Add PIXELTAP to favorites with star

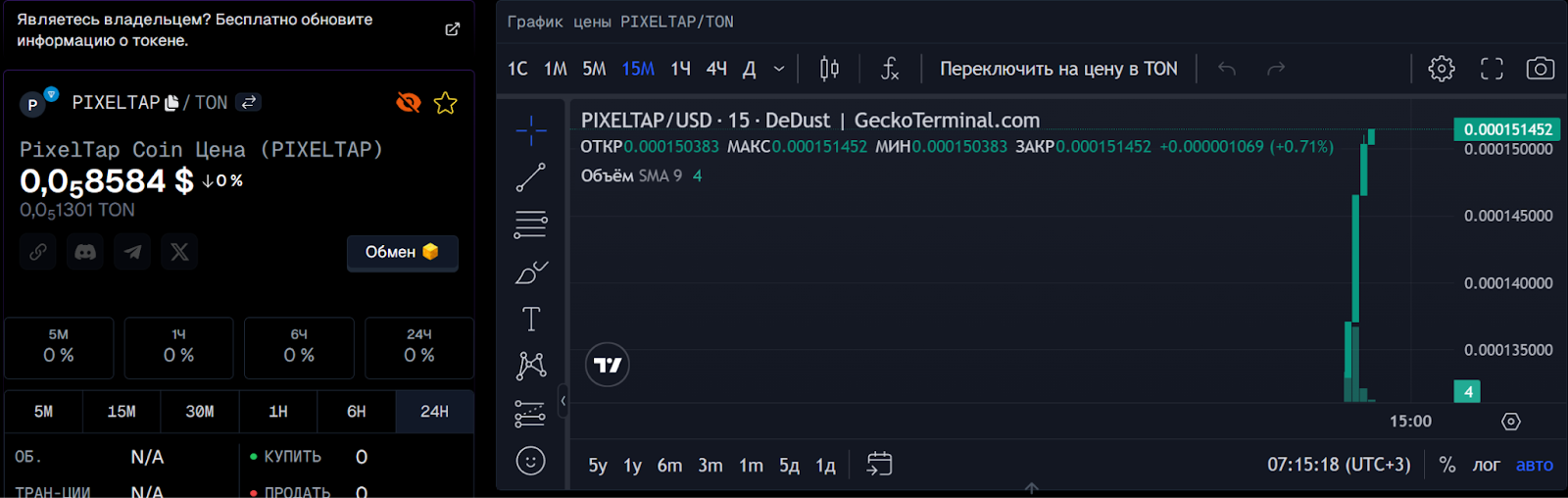pos(446,103)
